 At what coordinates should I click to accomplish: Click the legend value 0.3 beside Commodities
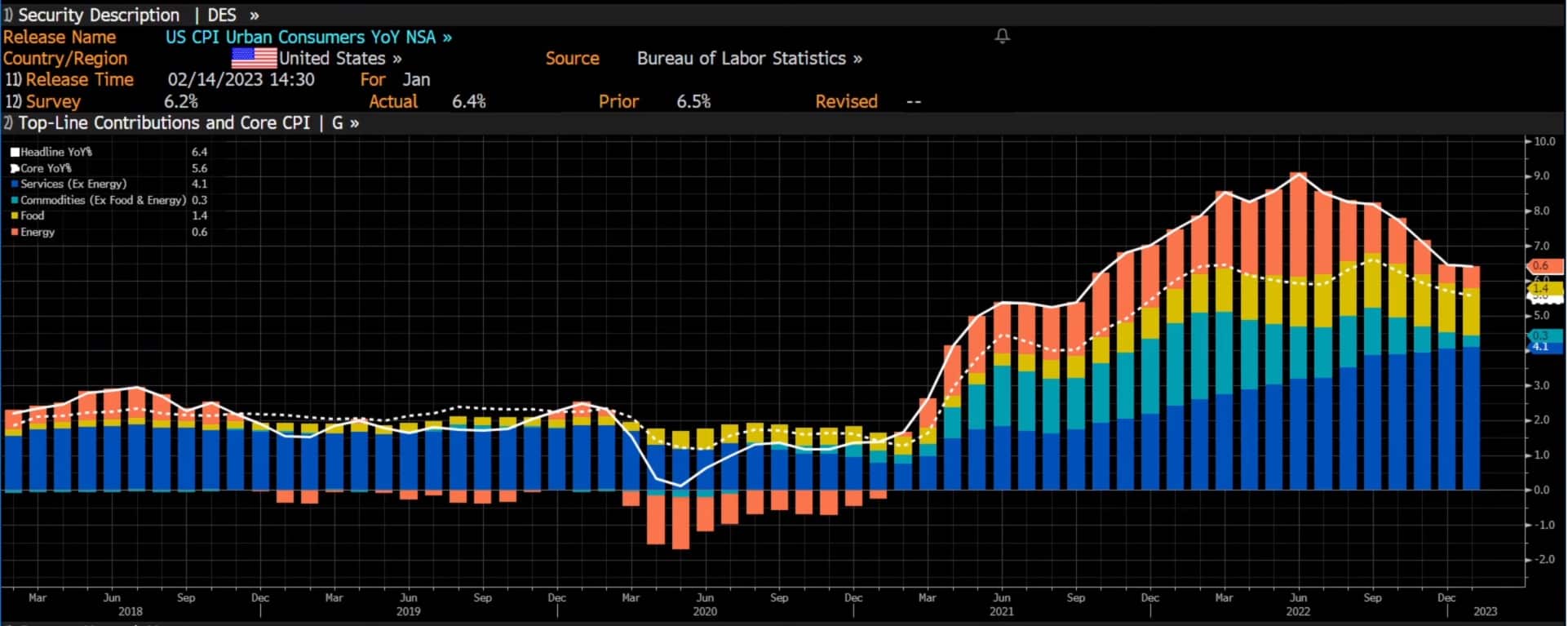pos(200,200)
